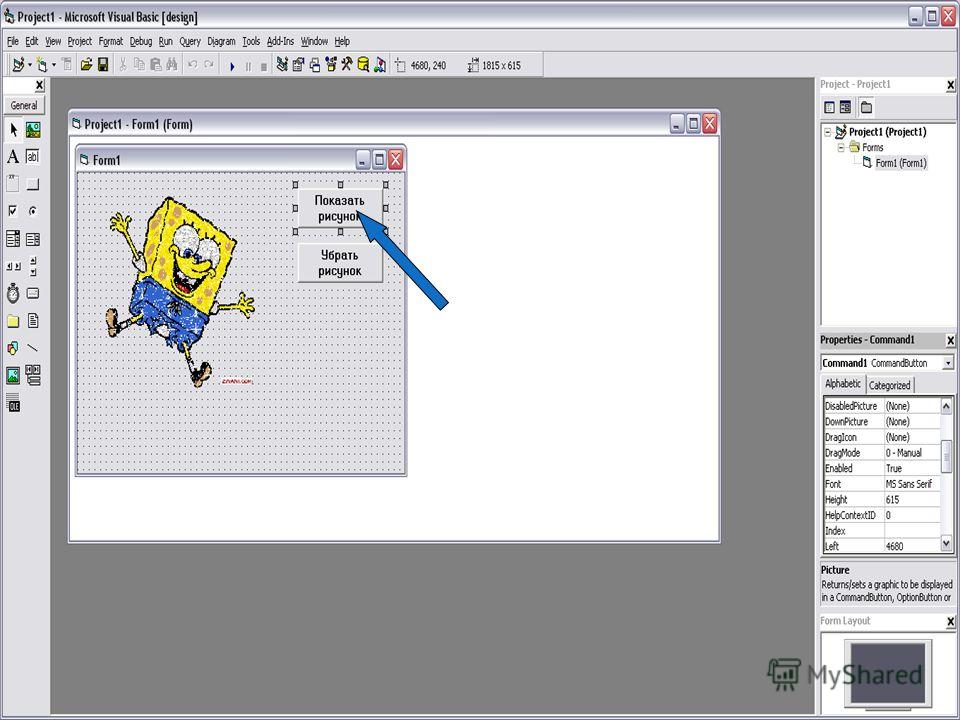Viewport: 960px width, 720px height.
Task: Open the Tools menu
Action: click(251, 41)
